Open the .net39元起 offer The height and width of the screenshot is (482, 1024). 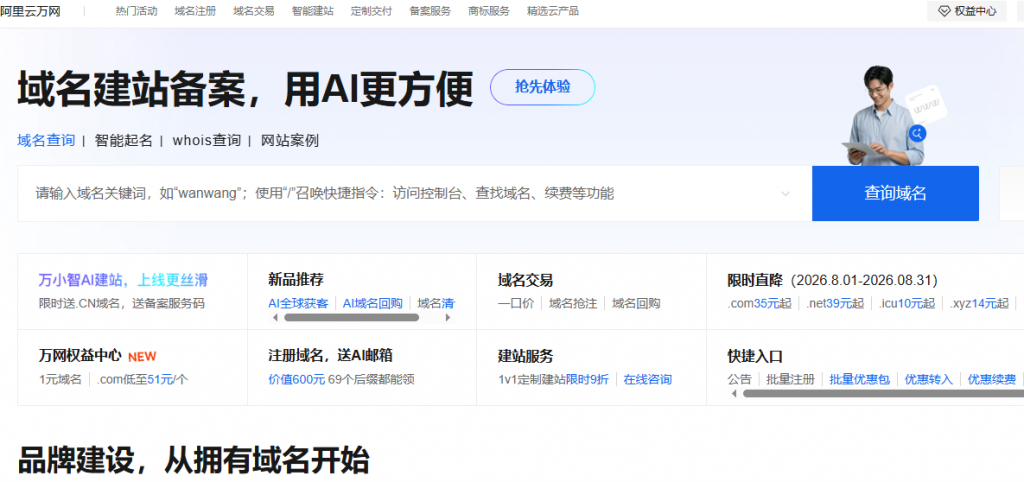coord(835,303)
